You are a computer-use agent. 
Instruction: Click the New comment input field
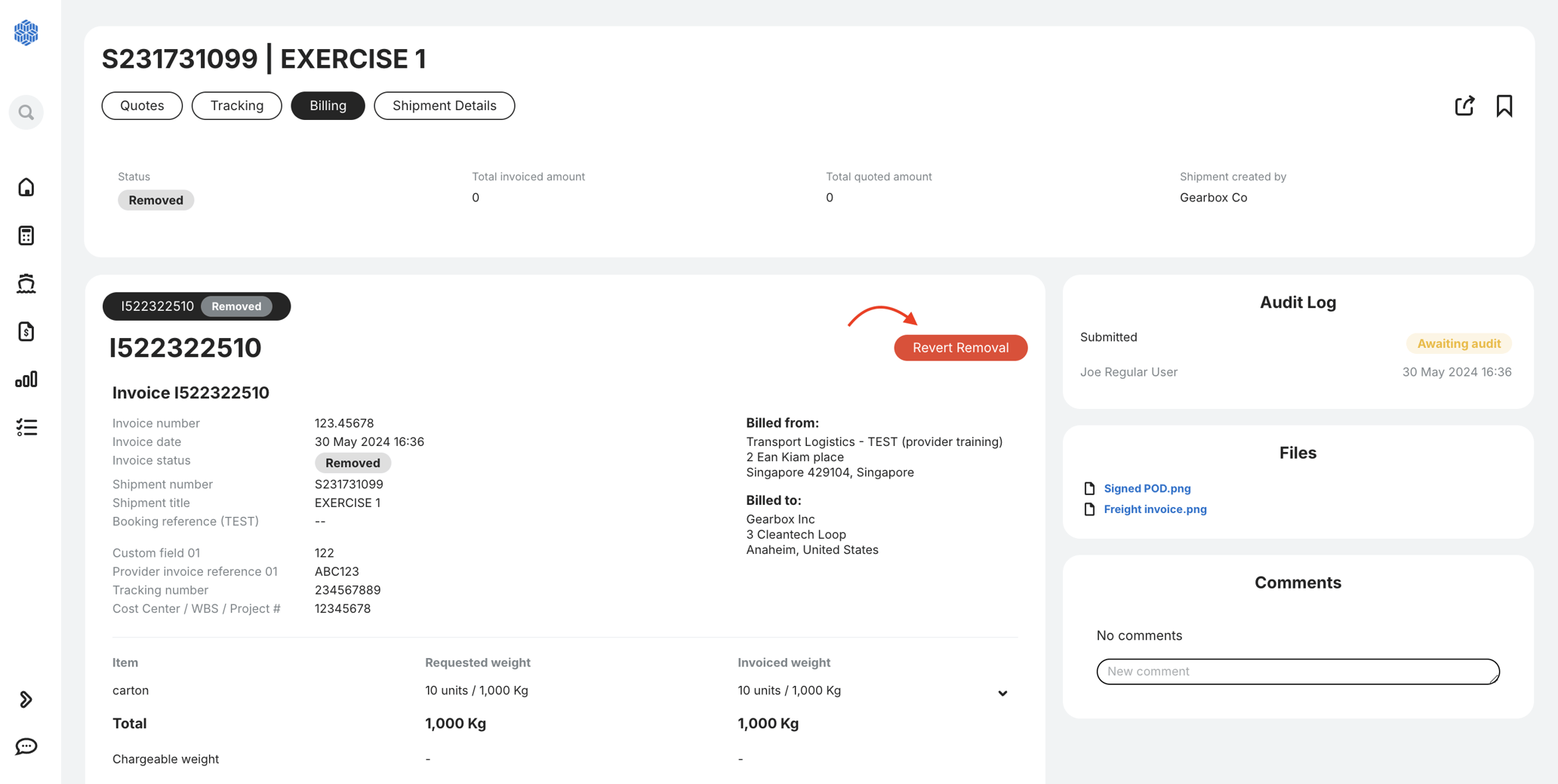click(1297, 672)
